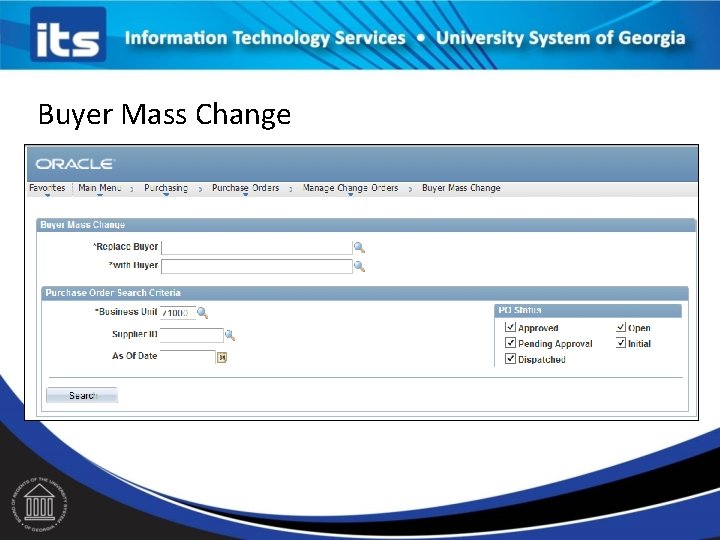Image resolution: width=720 pixels, height=540 pixels.
Task: Click the Search button
Action: coord(82,395)
